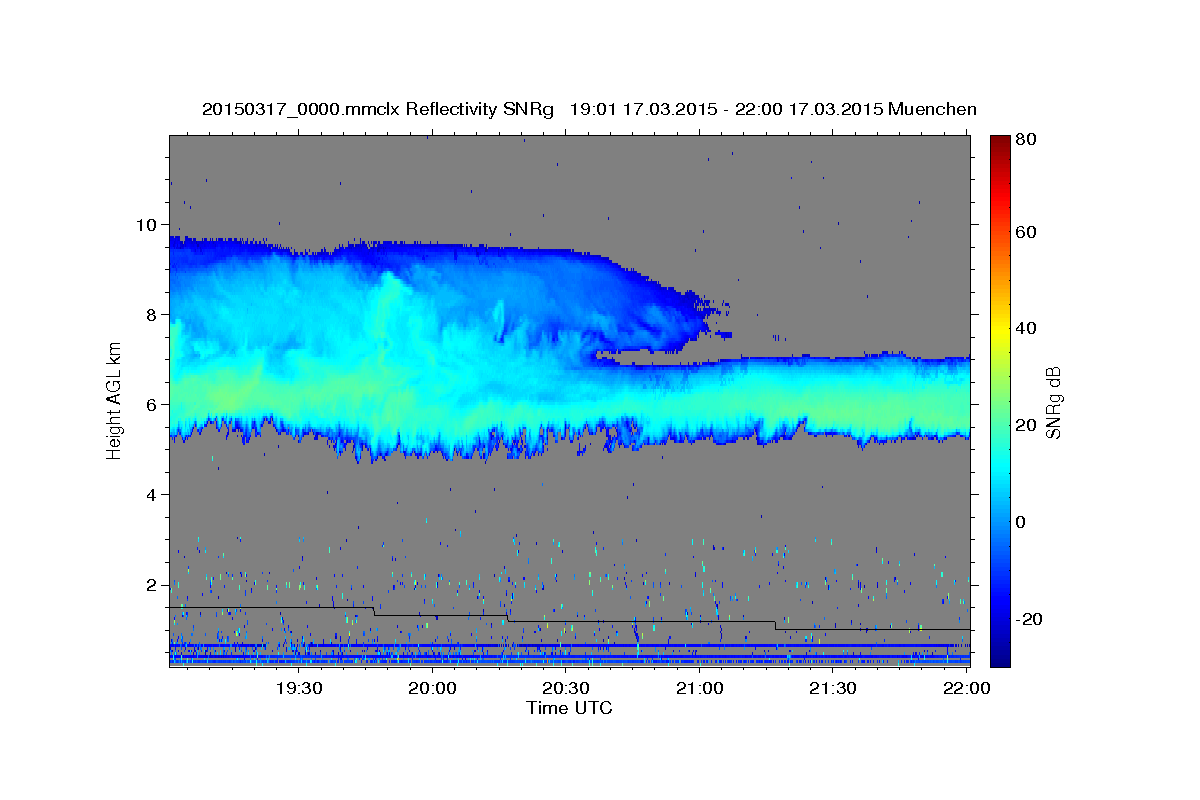Click the green section of the colorbar
Image resolution: width=1200 pixels, height=800 pixels.
[999, 400]
